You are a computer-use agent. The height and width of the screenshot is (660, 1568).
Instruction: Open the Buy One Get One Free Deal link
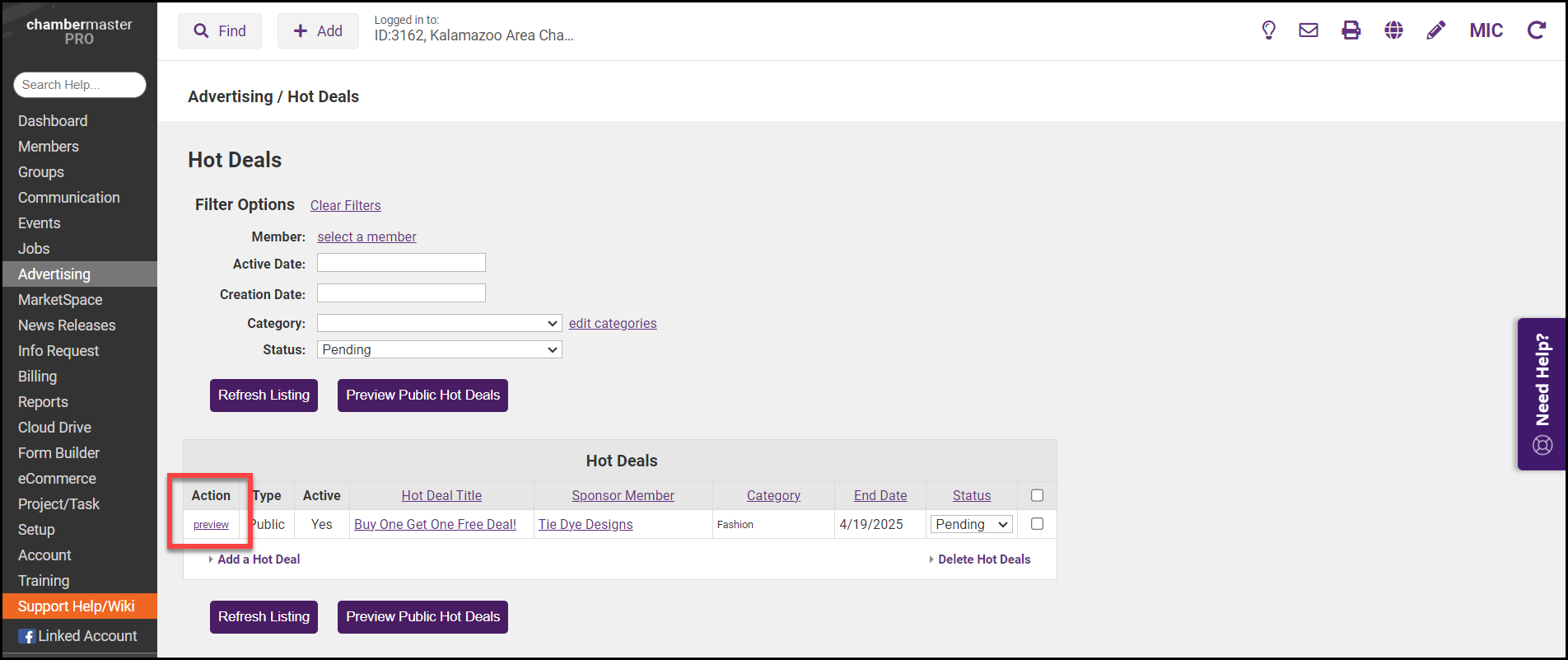(x=435, y=525)
